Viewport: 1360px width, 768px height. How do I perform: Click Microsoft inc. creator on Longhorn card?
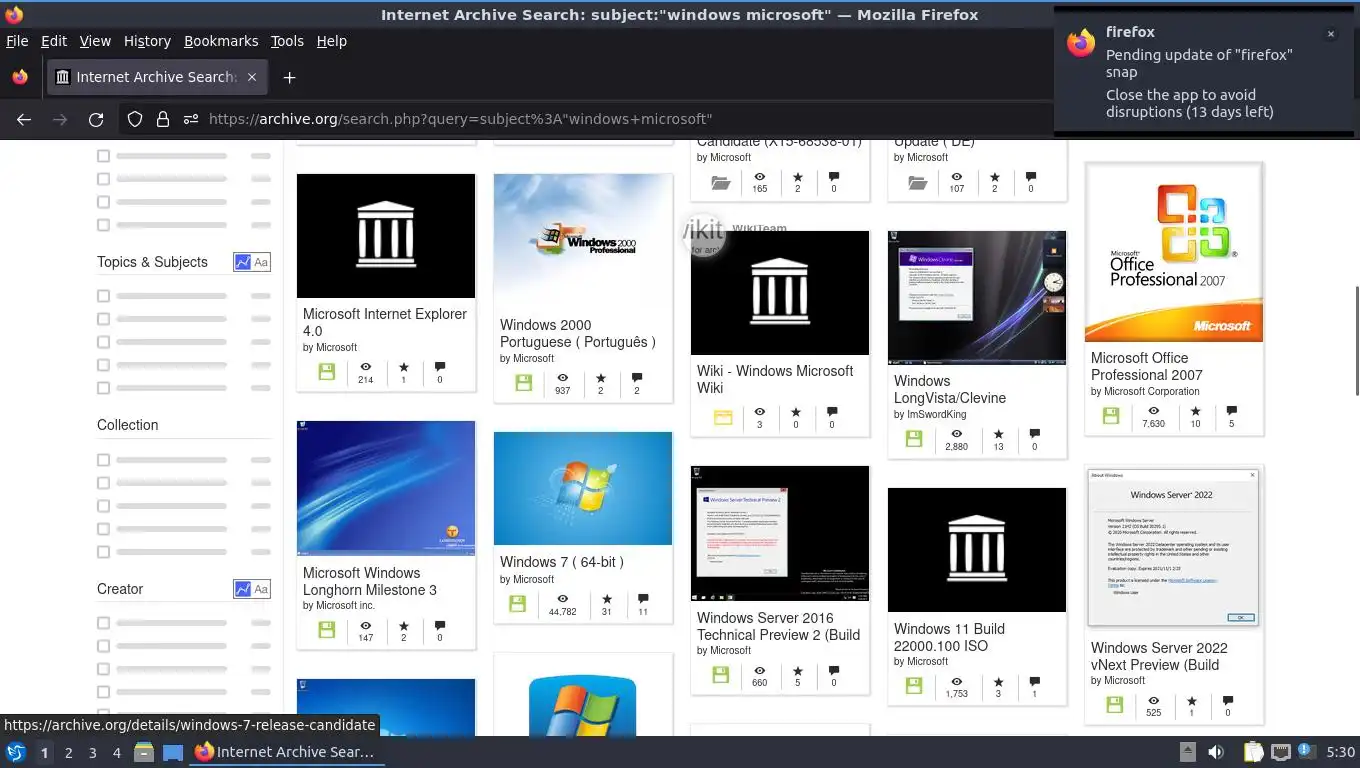345,605
